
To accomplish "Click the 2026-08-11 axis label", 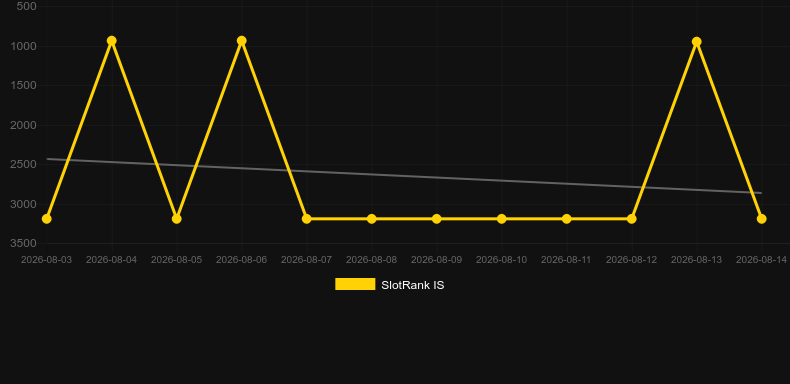I will (566, 260).
